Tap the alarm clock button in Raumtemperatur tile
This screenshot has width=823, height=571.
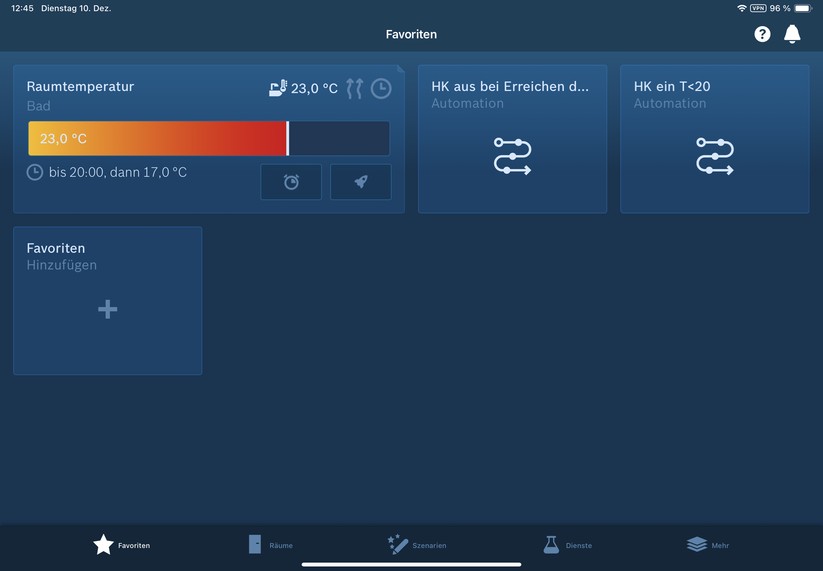pos(291,182)
